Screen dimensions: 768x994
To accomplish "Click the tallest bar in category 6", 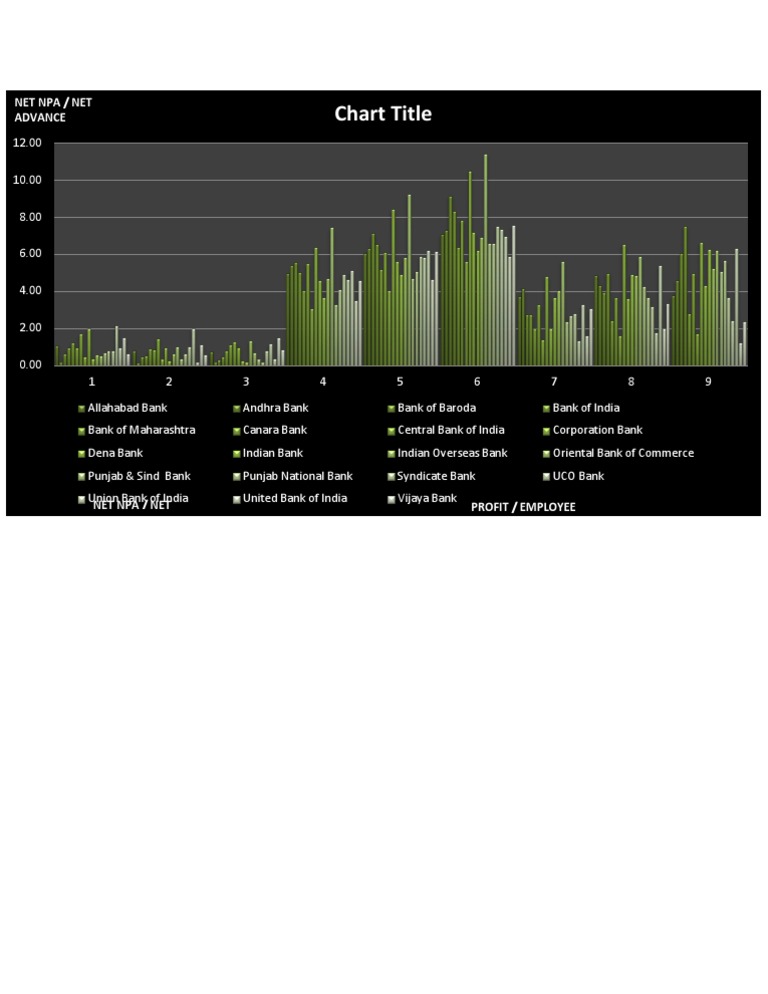I will click(486, 260).
